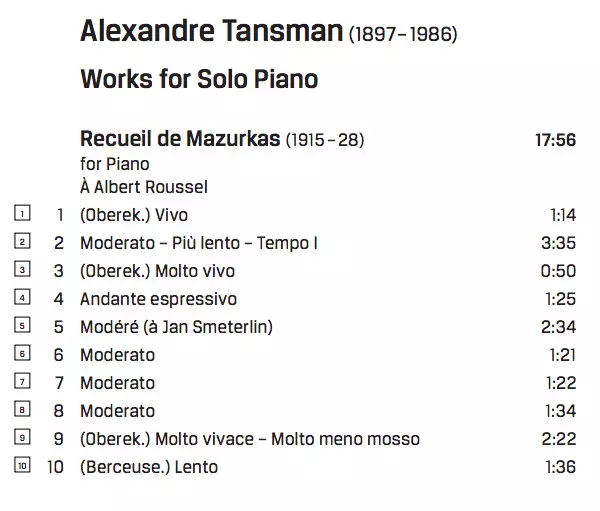Select the '(Oberek.) Vivo' track title
The width and height of the screenshot is (600, 511).
134,215
